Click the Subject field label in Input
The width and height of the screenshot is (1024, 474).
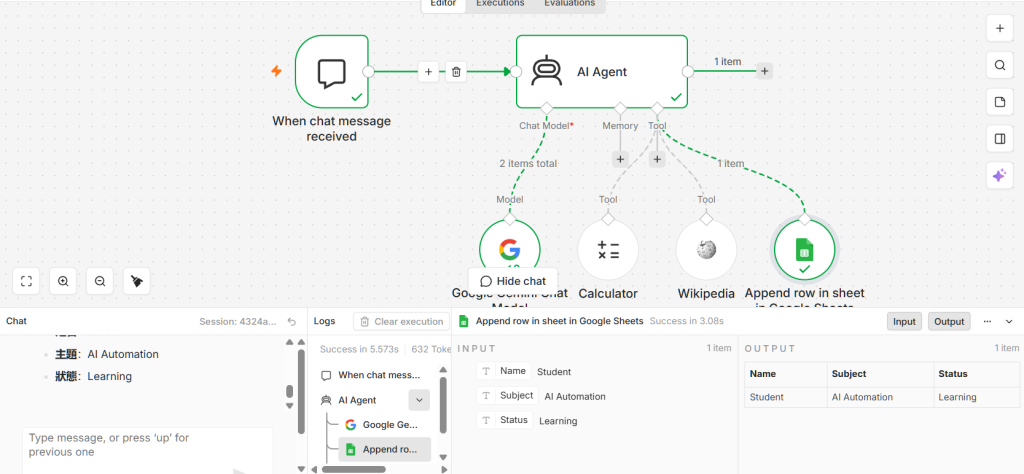tap(517, 396)
